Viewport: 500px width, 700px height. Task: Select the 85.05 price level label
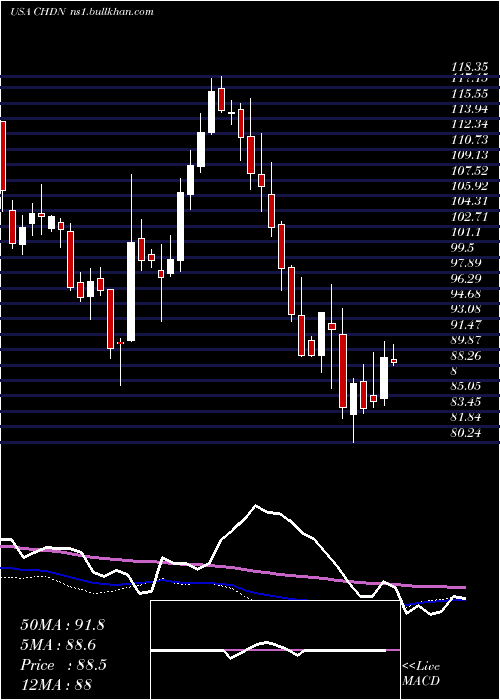click(466, 386)
